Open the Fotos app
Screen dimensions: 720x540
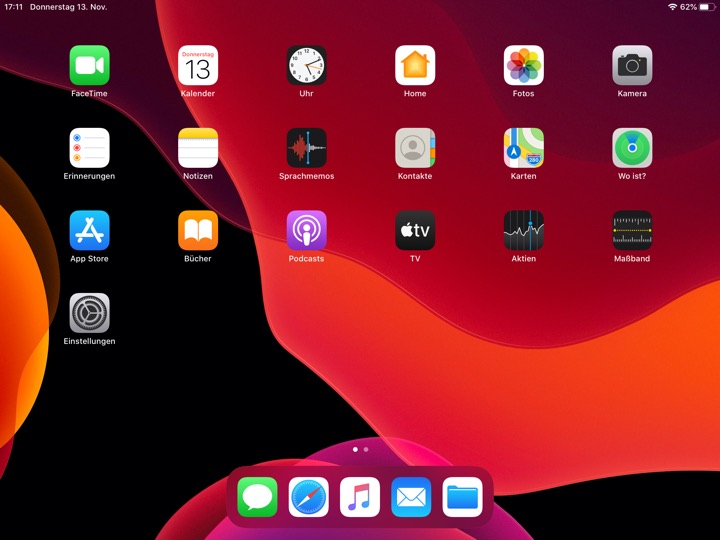pyautogui.click(x=523, y=65)
